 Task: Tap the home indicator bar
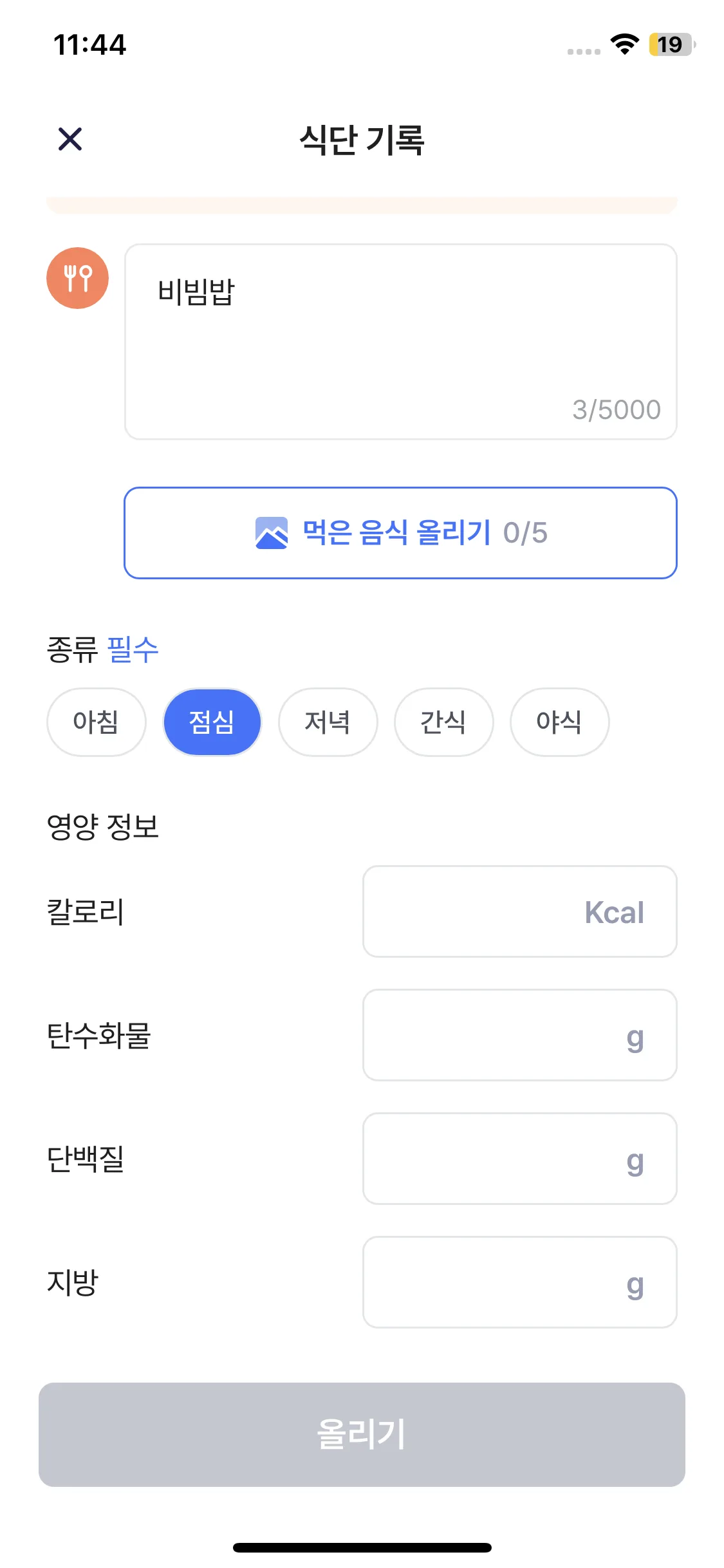click(x=362, y=1547)
